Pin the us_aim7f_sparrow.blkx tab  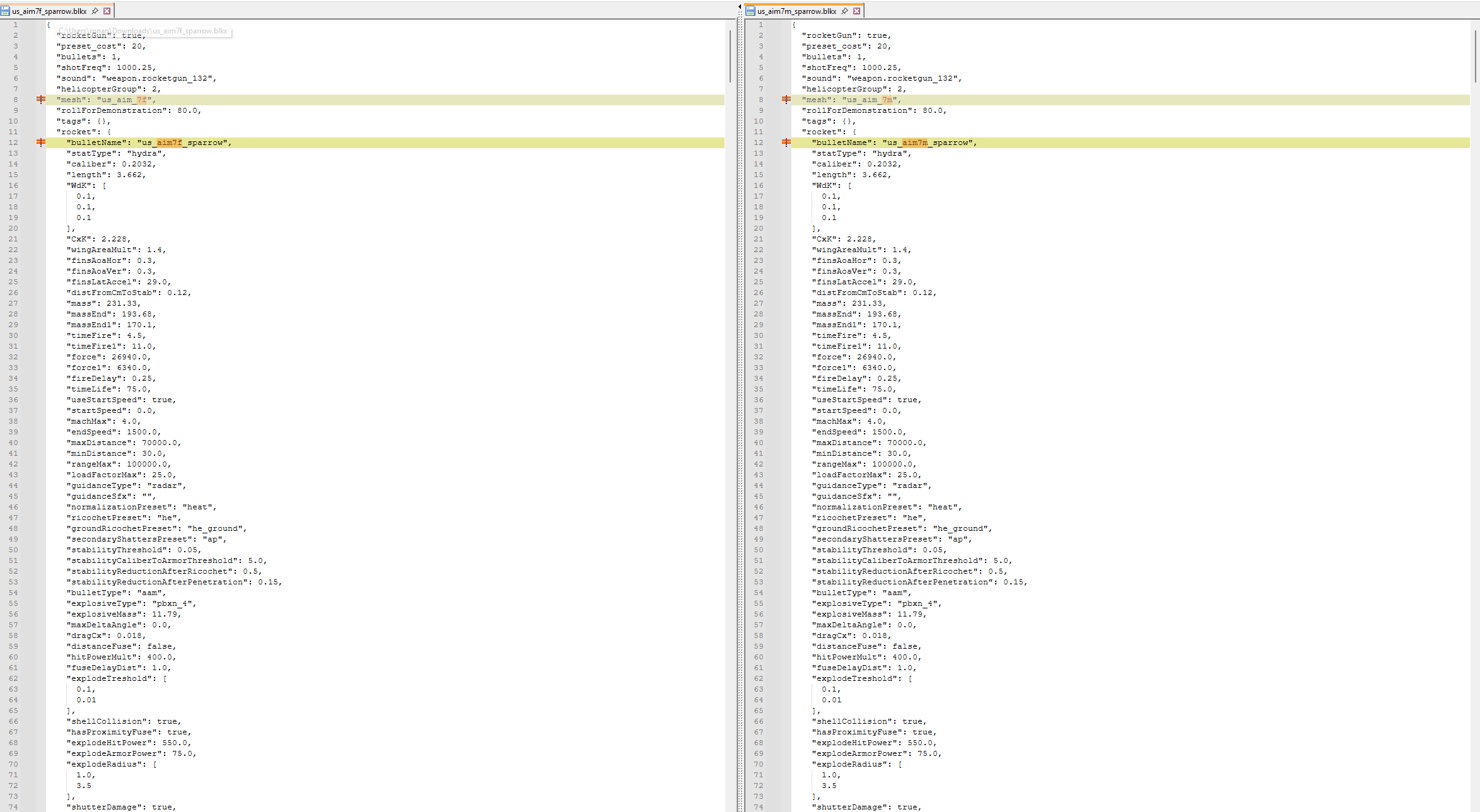(95, 11)
